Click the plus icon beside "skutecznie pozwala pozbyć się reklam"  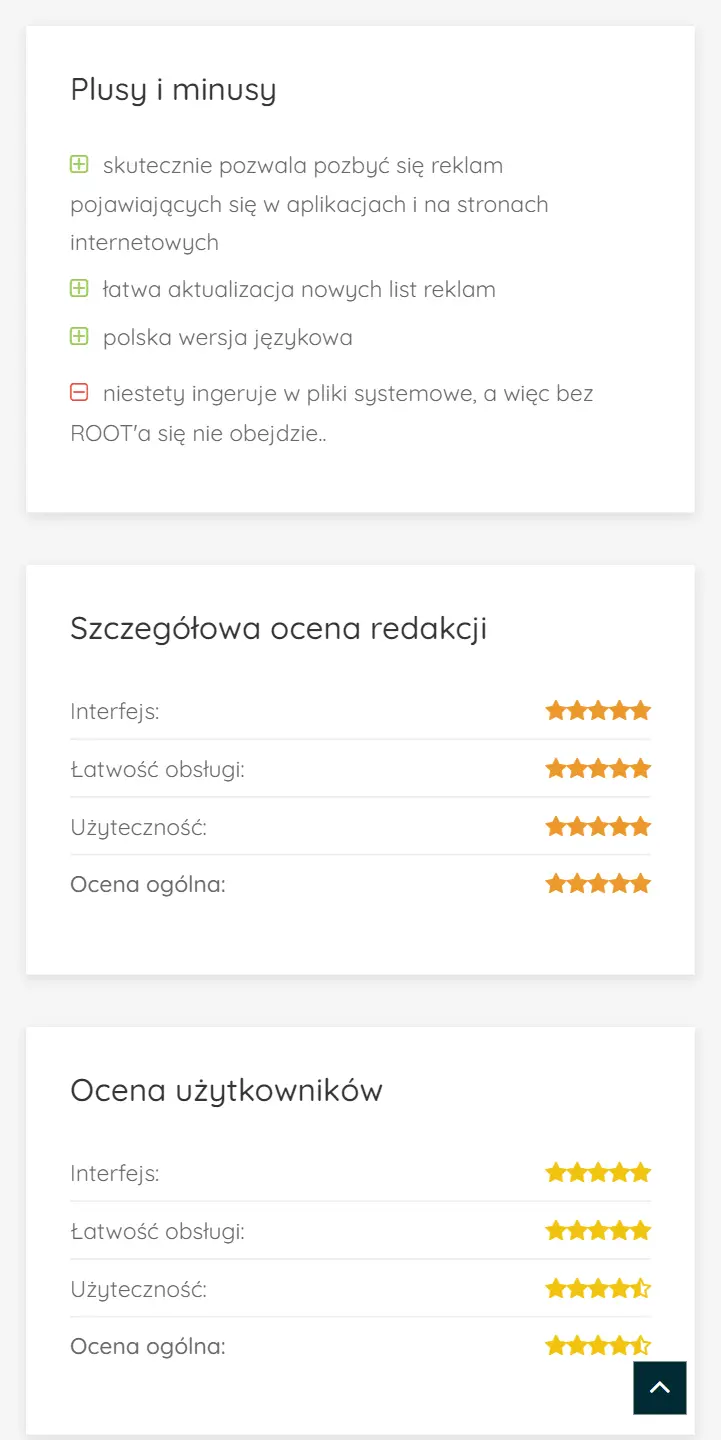[79, 164]
